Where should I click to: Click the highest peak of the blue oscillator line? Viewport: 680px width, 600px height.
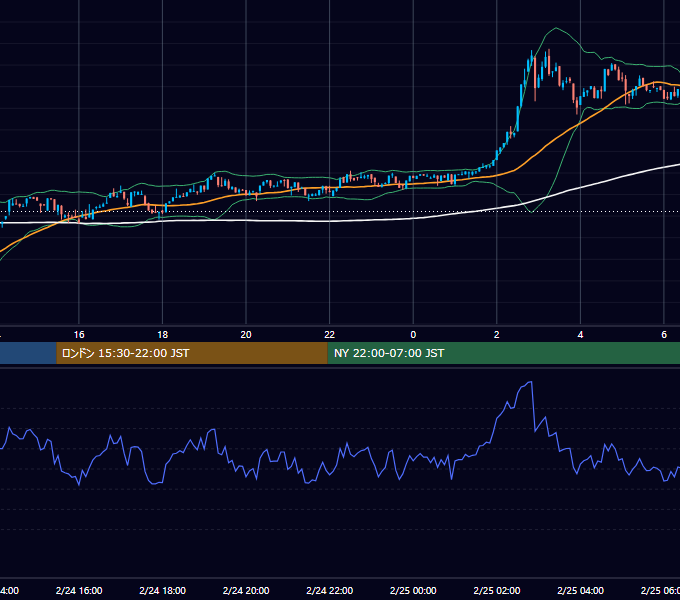530,382
